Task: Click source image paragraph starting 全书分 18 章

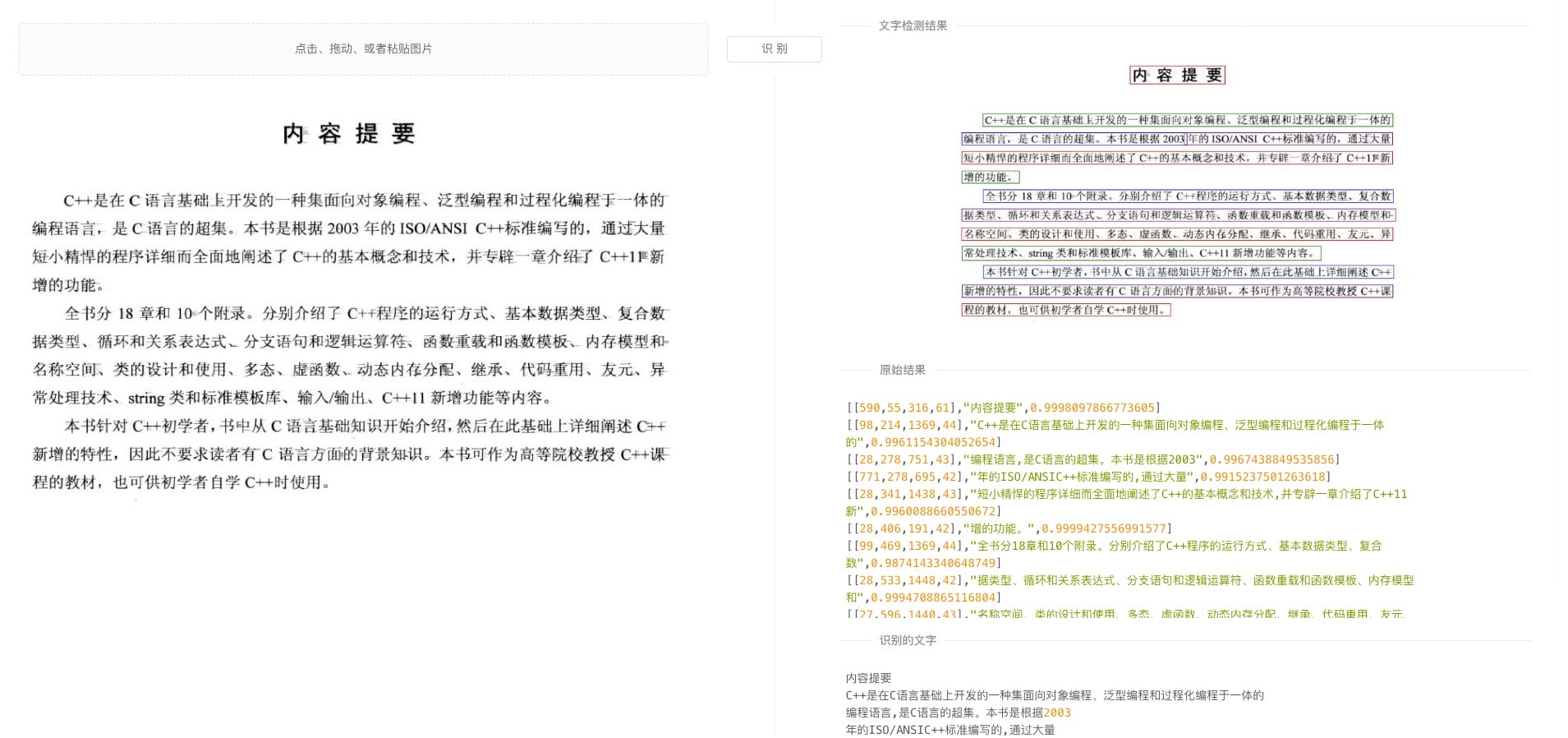Action: point(350,356)
